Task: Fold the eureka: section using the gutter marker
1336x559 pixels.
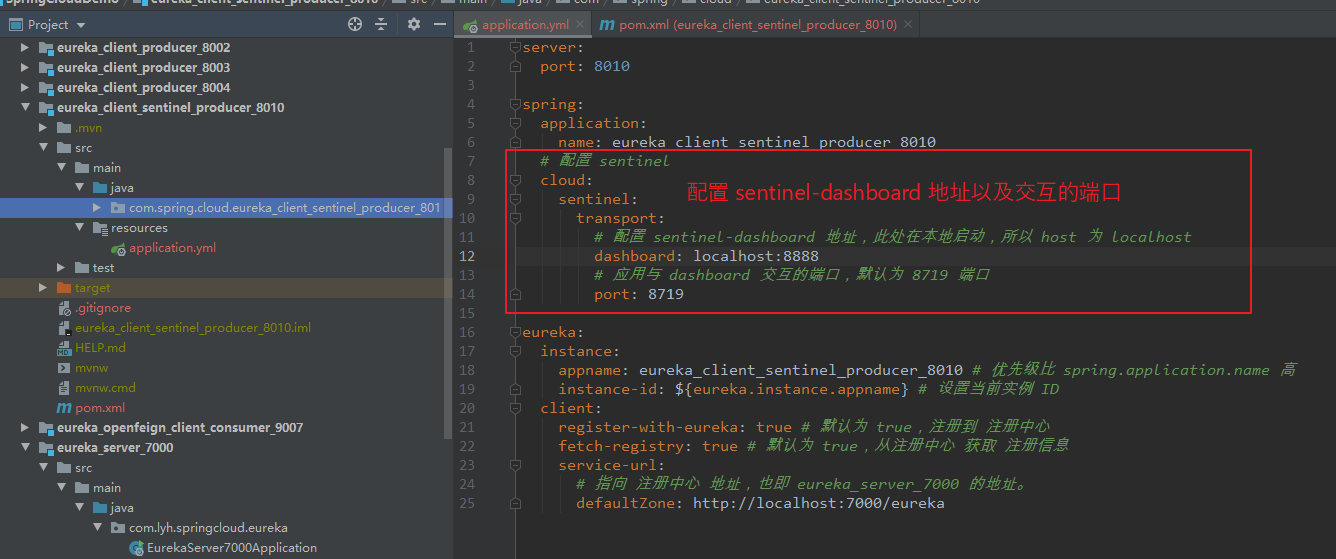Action: (515, 332)
